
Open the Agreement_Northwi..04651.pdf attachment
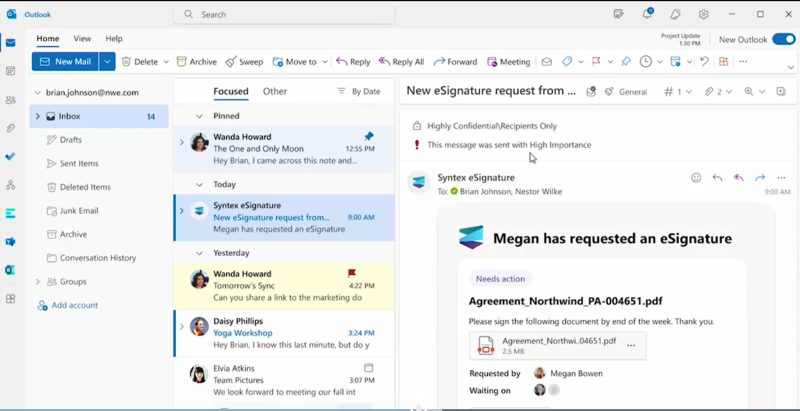(x=558, y=346)
